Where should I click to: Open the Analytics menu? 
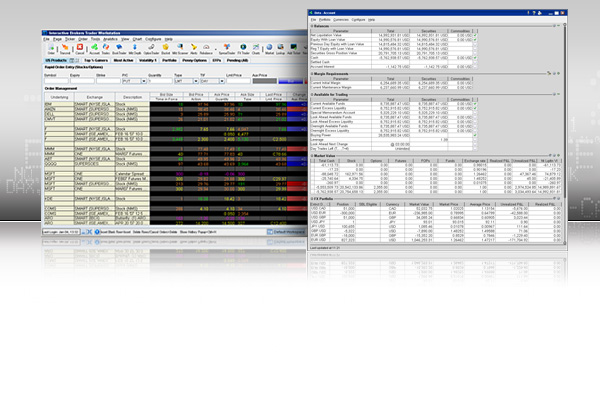click(110, 39)
